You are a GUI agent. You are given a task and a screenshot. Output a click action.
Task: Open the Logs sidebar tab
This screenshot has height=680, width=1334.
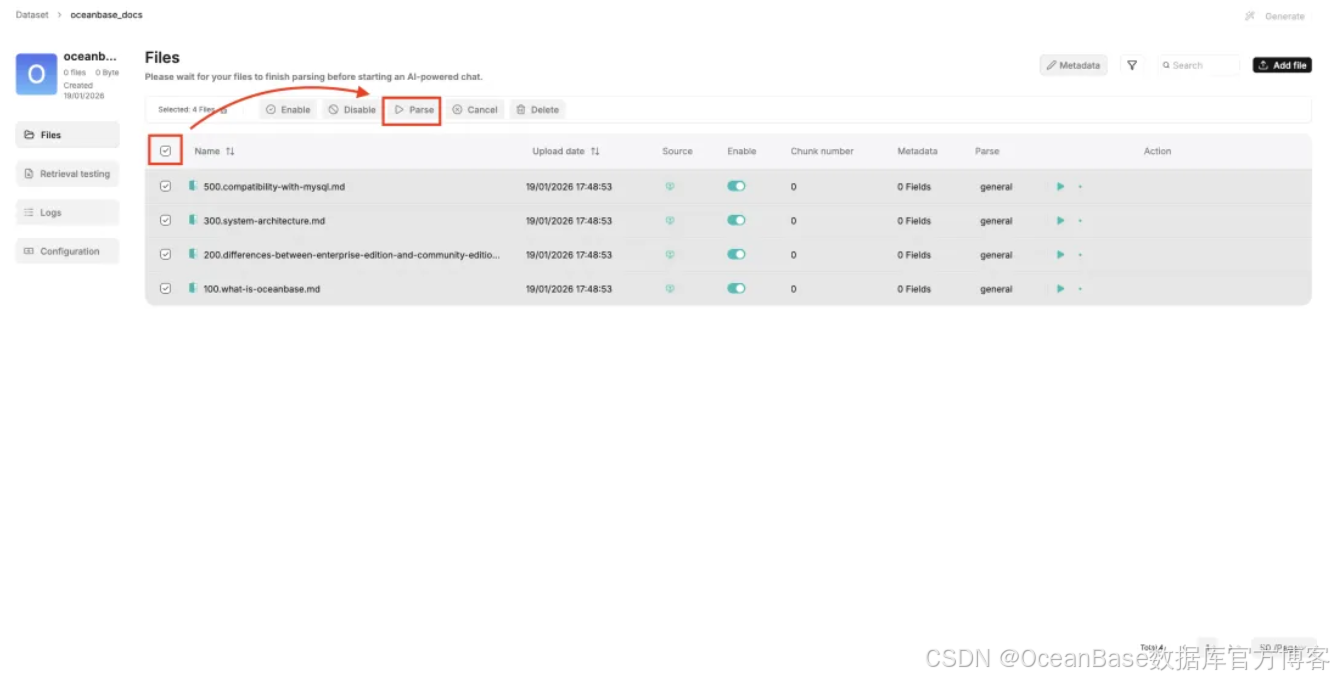click(67, 213)
